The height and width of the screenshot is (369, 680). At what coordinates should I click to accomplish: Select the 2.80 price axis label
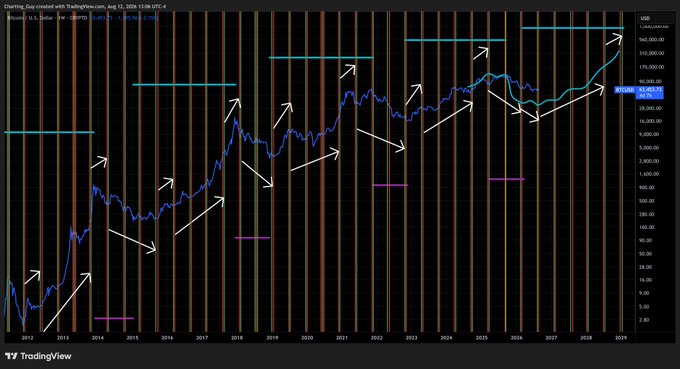click(644, 320)
